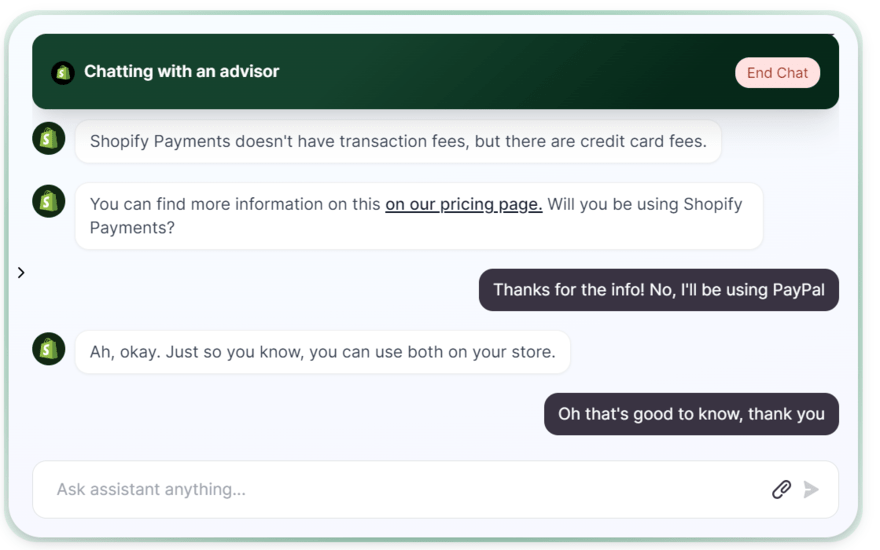Click the Shopify Payments transaction fees message
The image size is (880, 550).
(398, 141)
